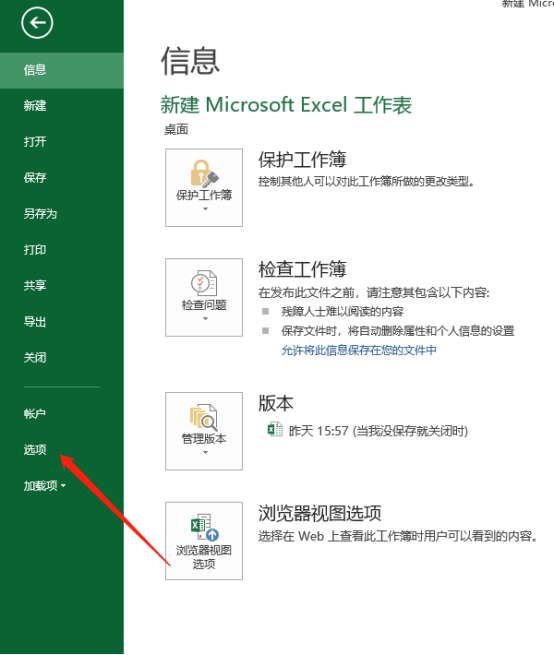
Task: Expand the 管理版本 dropdown arrow
Action: tap(205, 452)
